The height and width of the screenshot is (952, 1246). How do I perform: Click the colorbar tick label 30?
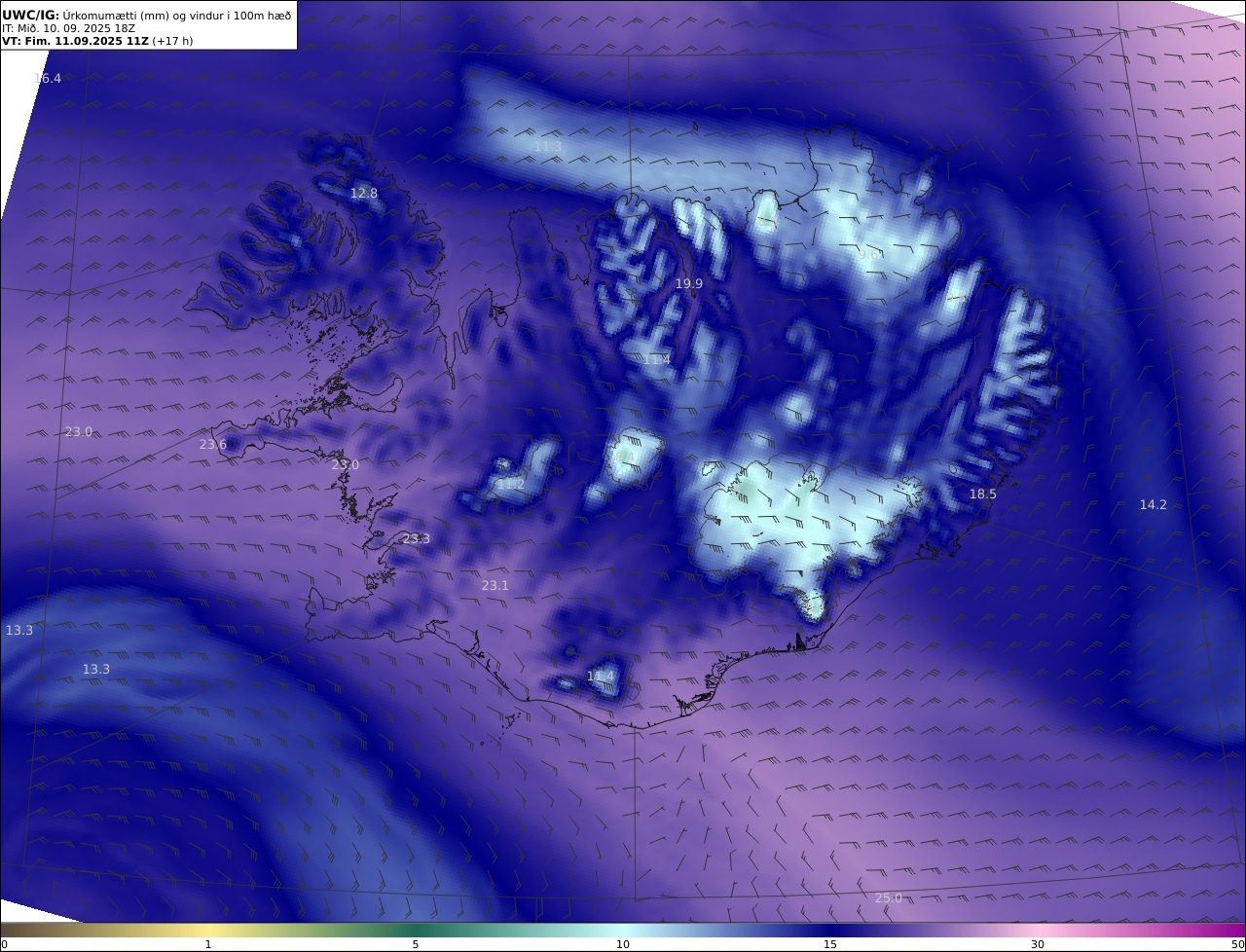click(1038, 944)
